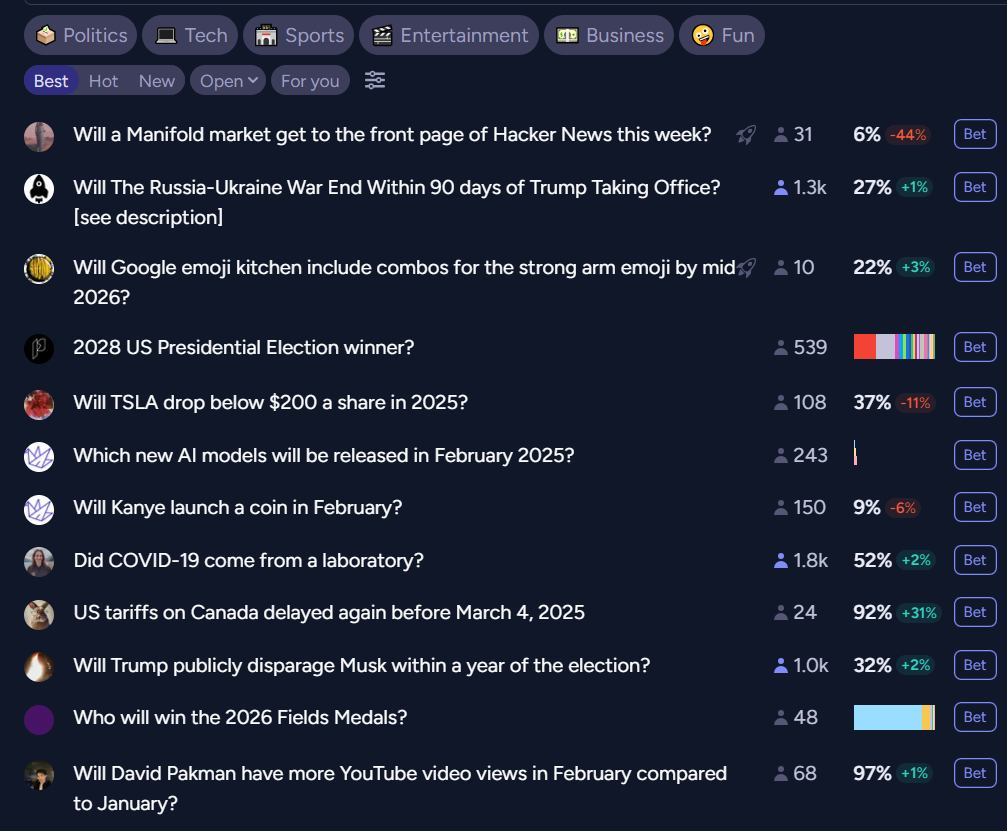Click purple avatar of Fields Medals market
1007x831 pixels.
[39, 720]
